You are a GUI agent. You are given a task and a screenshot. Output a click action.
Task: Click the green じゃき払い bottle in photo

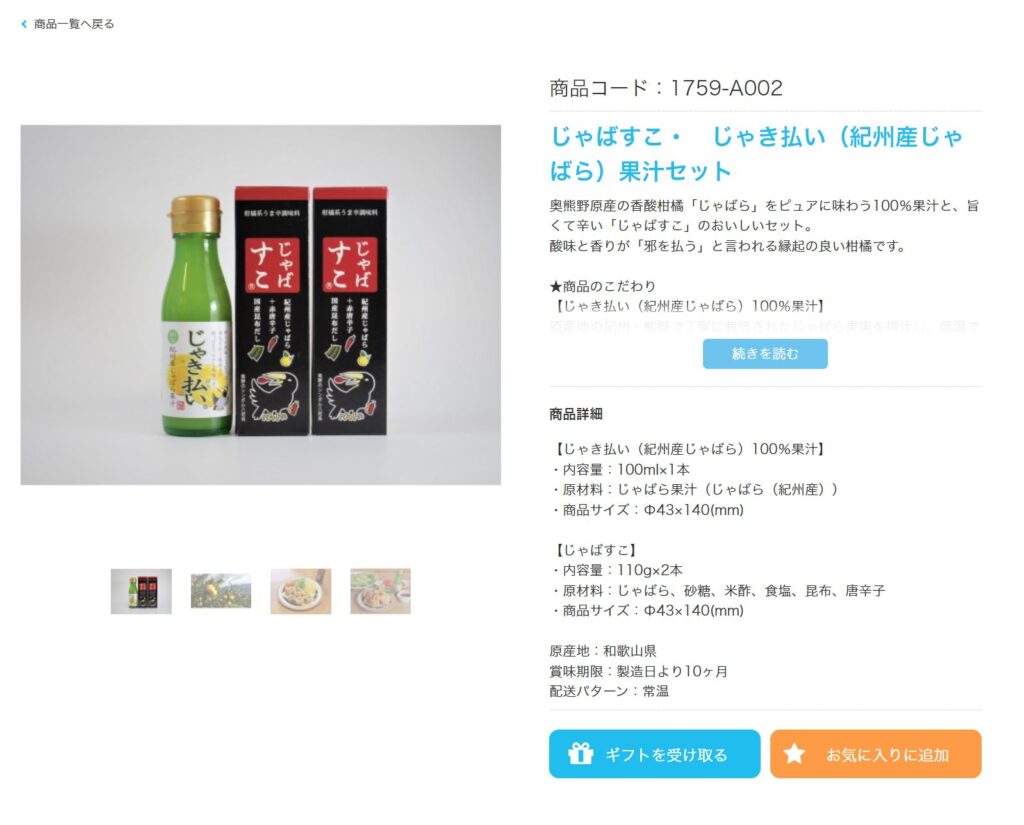point(199,315)
